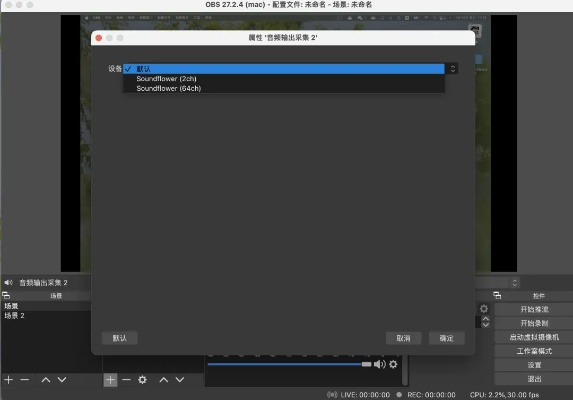Open the 设备 dropdown stepper arrows
The image size is (573, 400).
453,69
